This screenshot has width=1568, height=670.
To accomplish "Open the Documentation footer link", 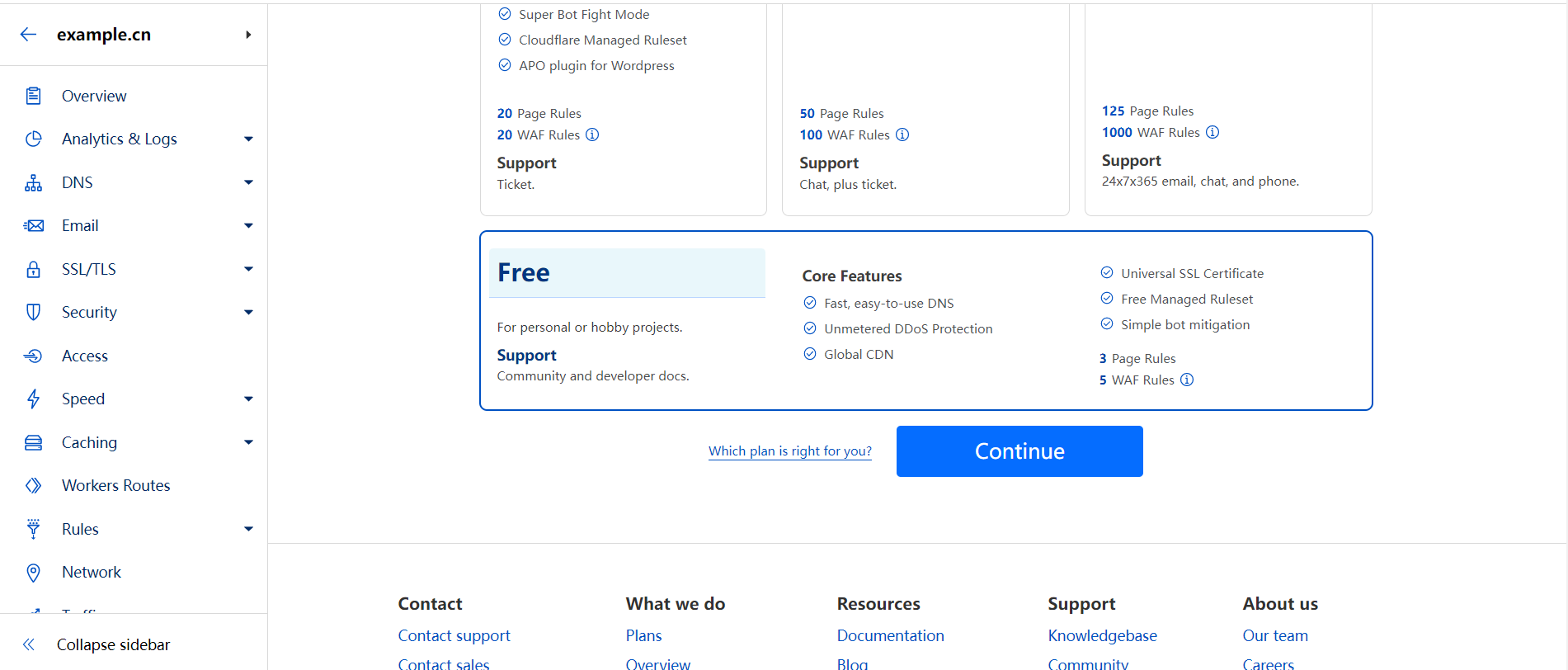I will point(890,635).
